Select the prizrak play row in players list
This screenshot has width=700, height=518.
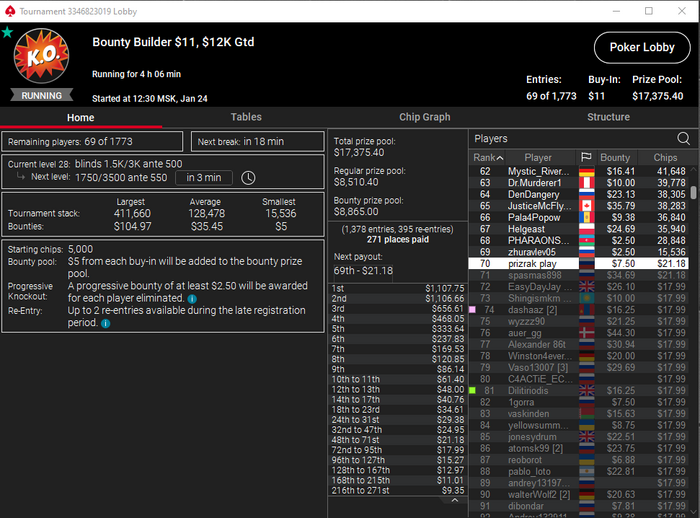578,263
